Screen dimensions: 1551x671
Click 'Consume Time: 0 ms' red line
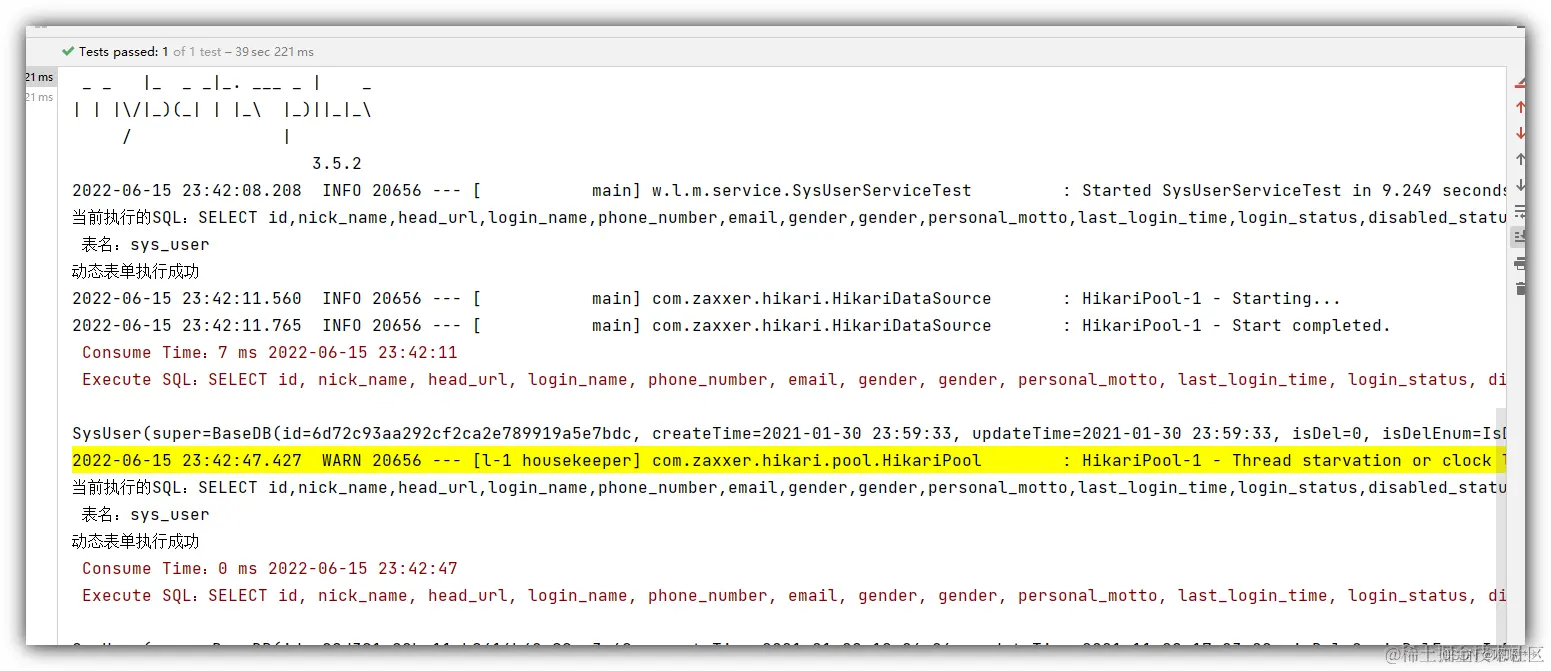(x=270, y=568)
